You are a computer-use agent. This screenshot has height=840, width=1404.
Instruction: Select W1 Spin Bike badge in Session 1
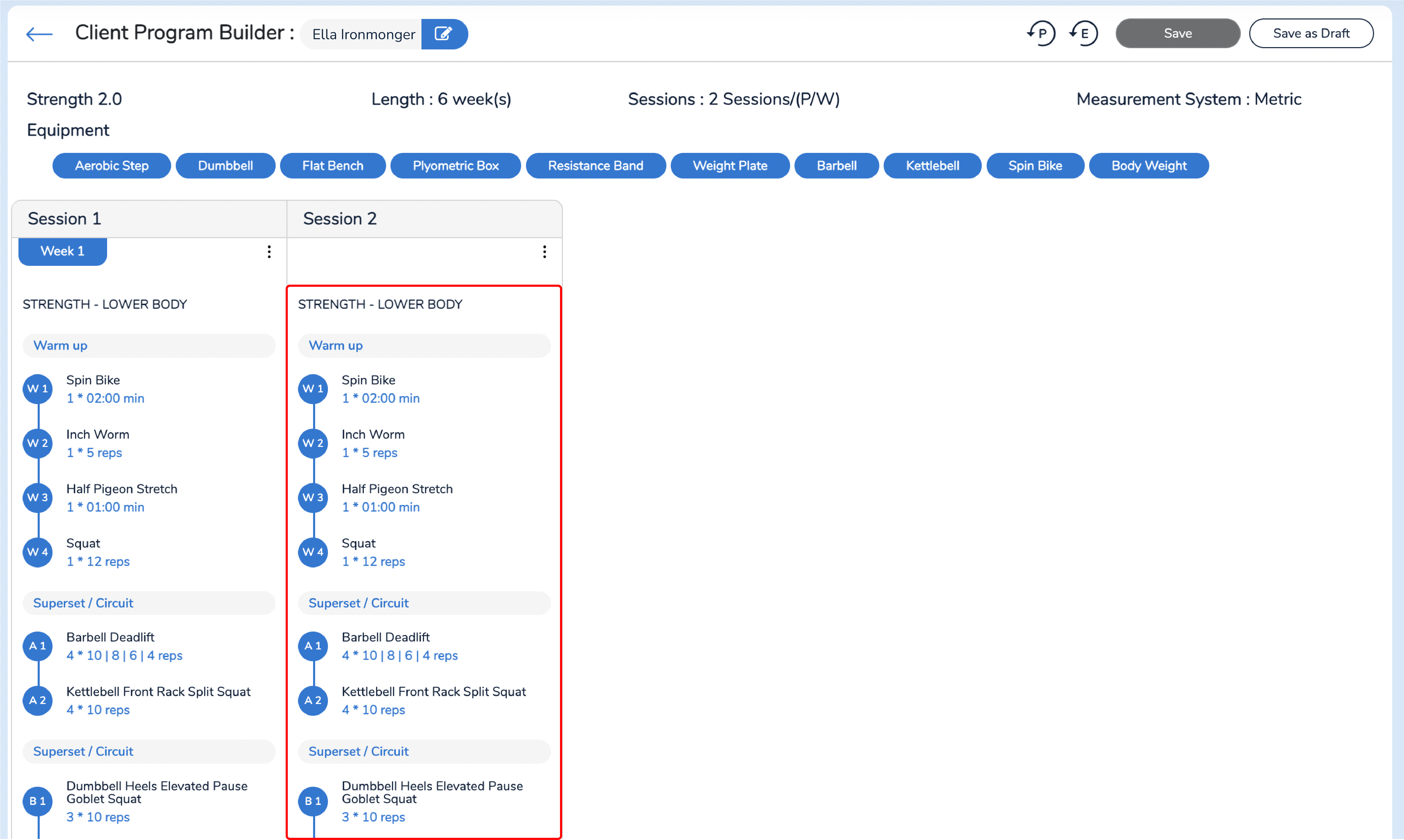pos(38,389)
